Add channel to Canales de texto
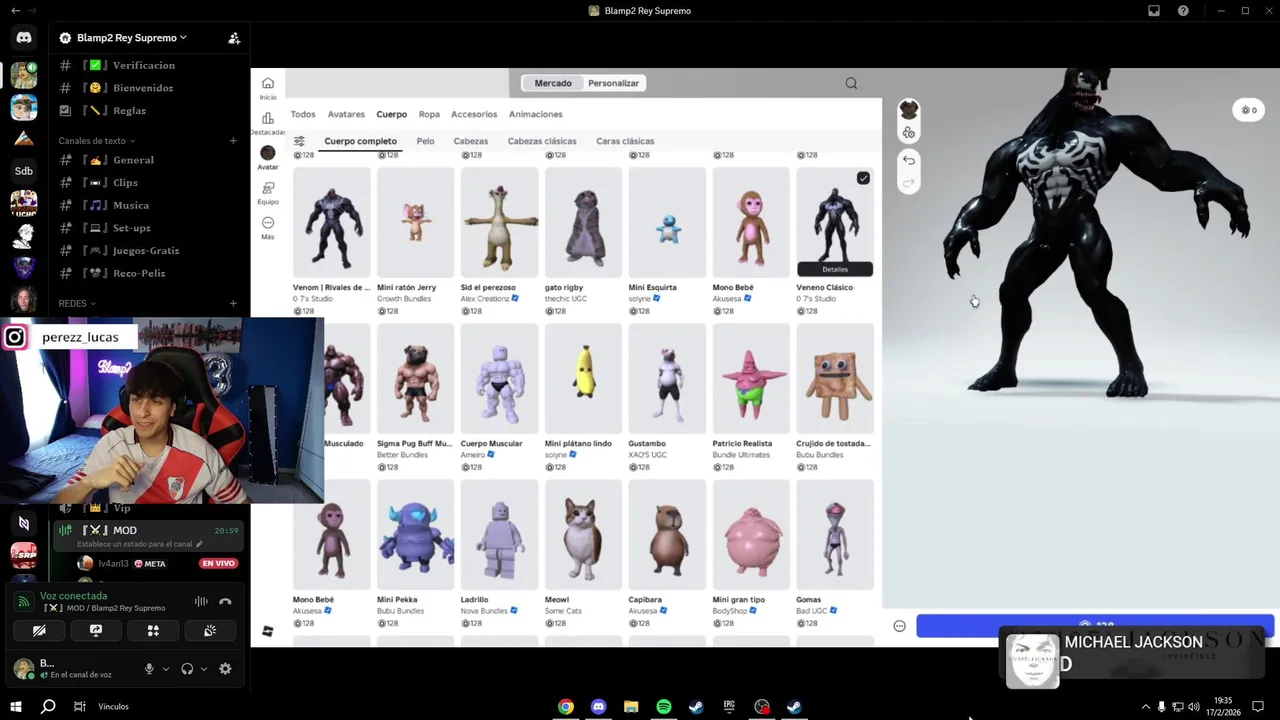Image resolution: width=1280 pixels, height=720 pixels. pos(233,141)
